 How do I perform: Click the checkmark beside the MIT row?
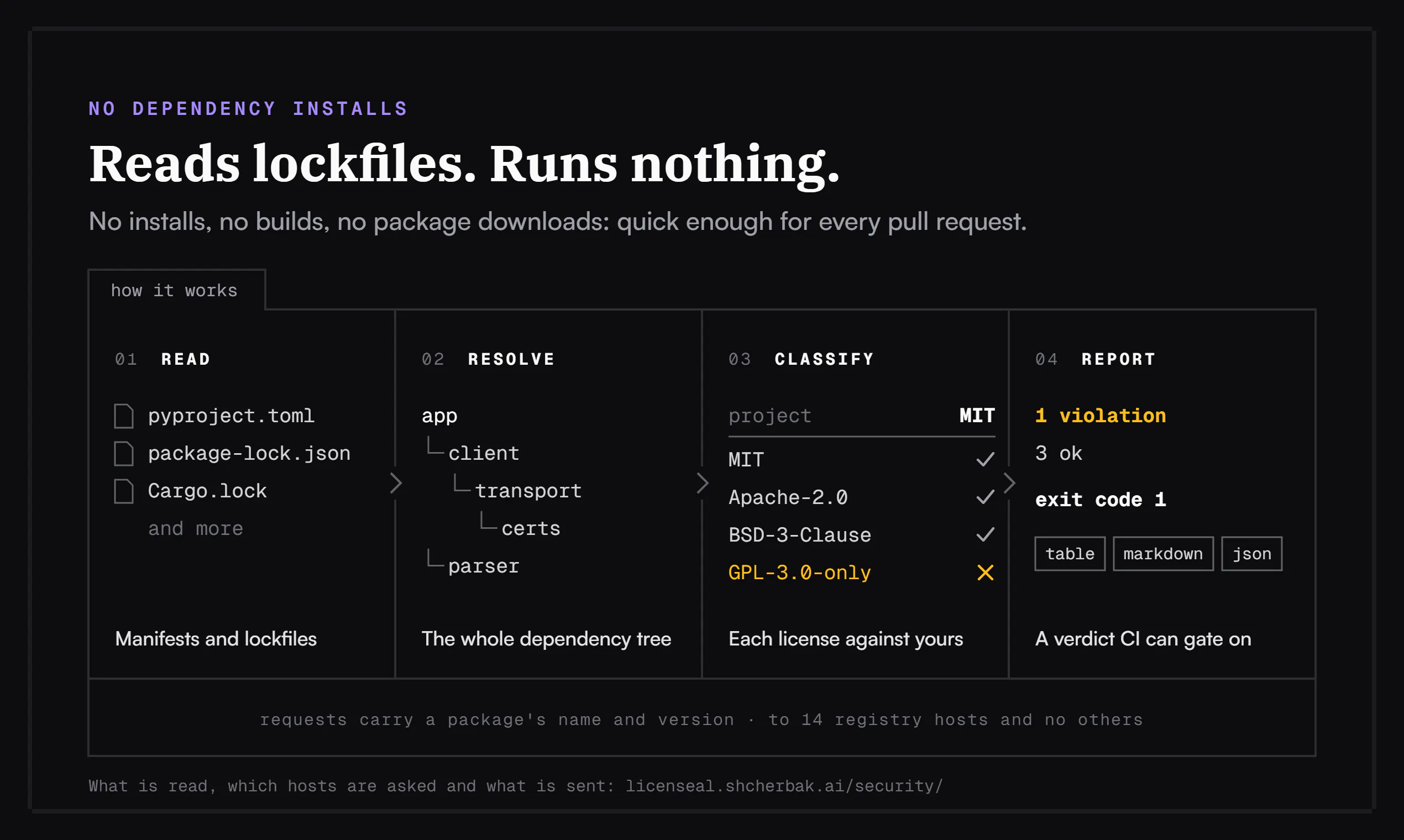pyautogui.click(x=986, y=459)
